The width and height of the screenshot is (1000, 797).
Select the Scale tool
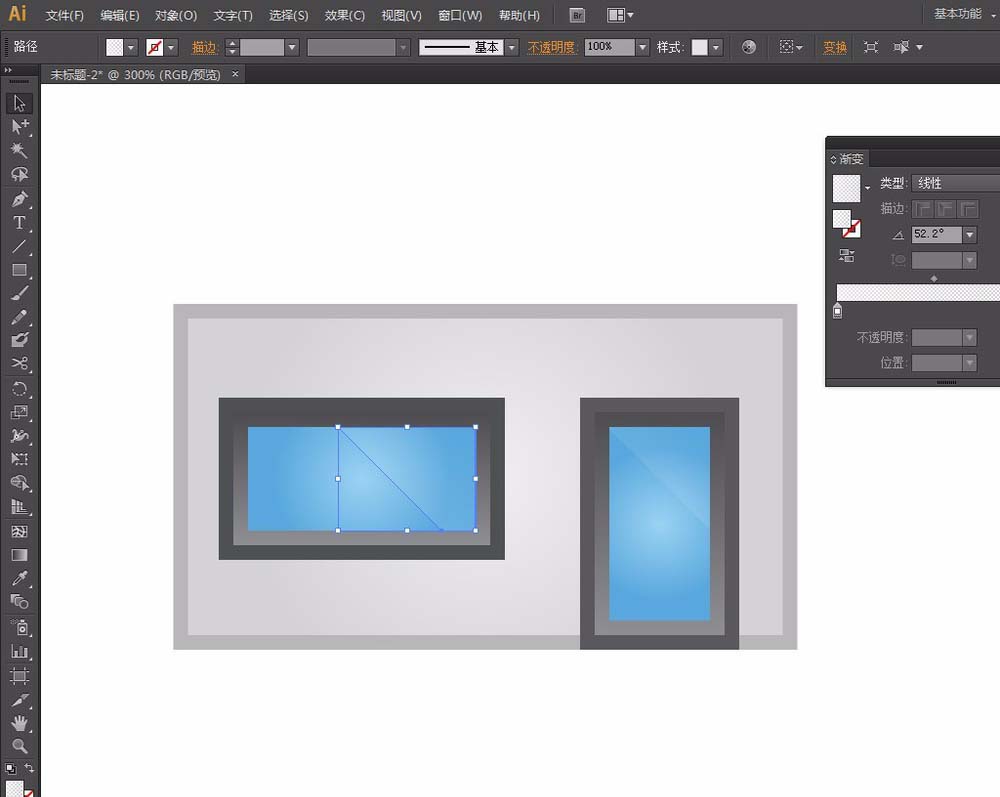coord(19,413)
